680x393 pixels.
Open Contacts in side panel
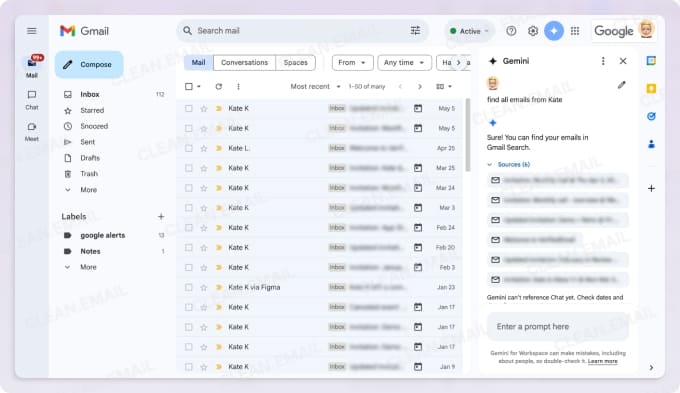point(651,144)
